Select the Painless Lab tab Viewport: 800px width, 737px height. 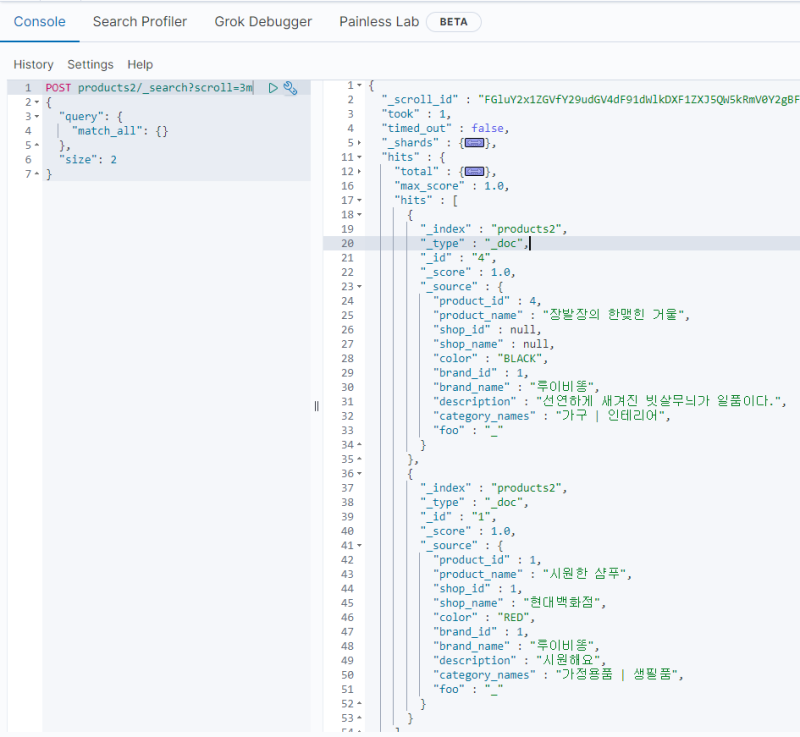coord(377,21)
